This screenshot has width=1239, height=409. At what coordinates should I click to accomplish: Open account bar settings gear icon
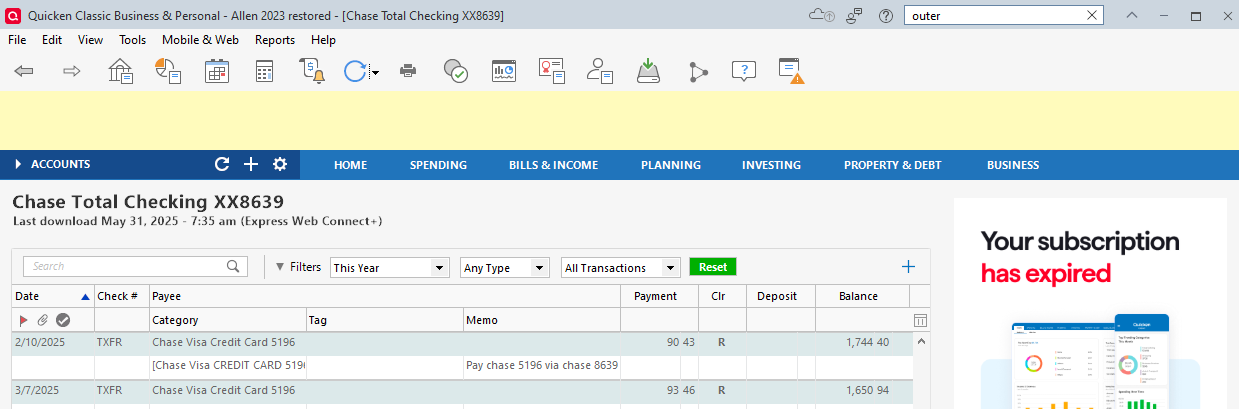(280, 165)
